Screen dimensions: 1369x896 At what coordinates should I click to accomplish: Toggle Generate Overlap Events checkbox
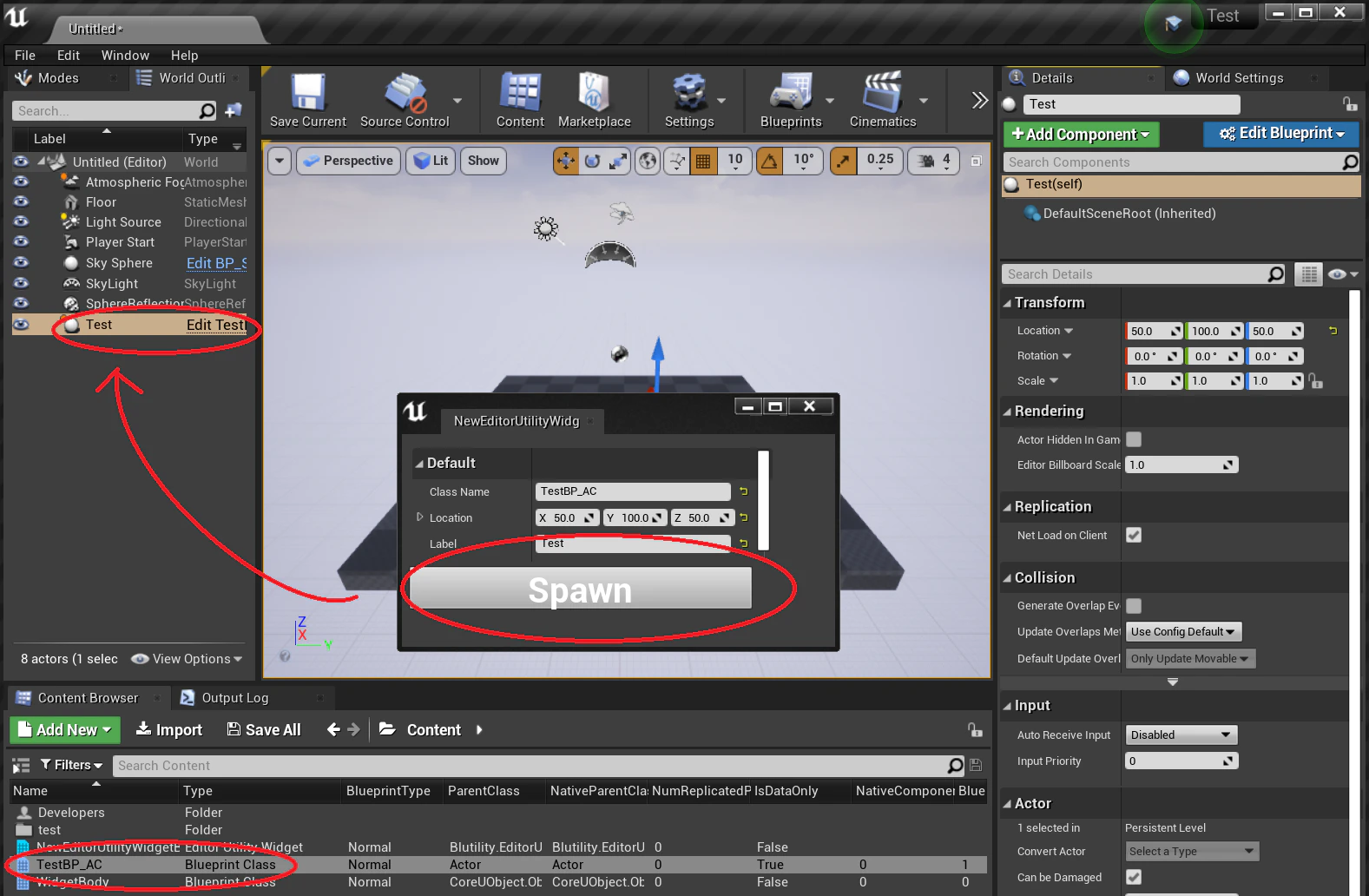(1134, 606)
